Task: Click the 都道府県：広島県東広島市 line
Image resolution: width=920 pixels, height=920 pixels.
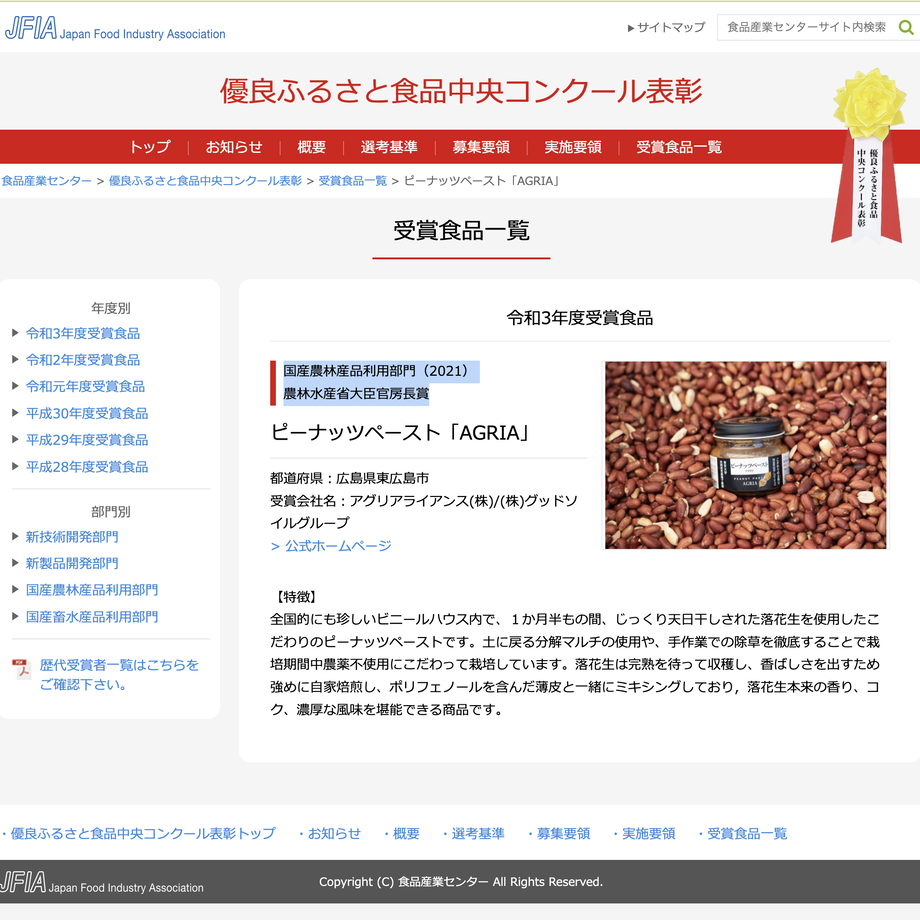Action: 350,478
